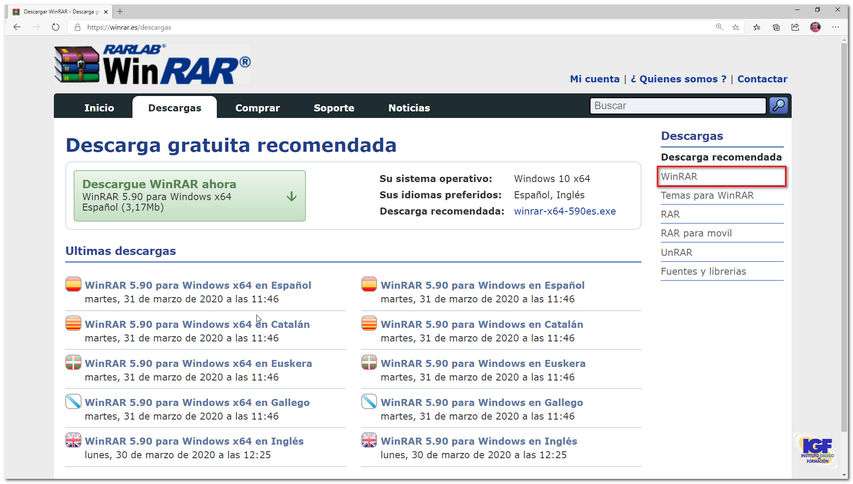Screen dimensions: 853x484
Task: Click the share icon in browser toolbar
Action: (x=795, y=27)
